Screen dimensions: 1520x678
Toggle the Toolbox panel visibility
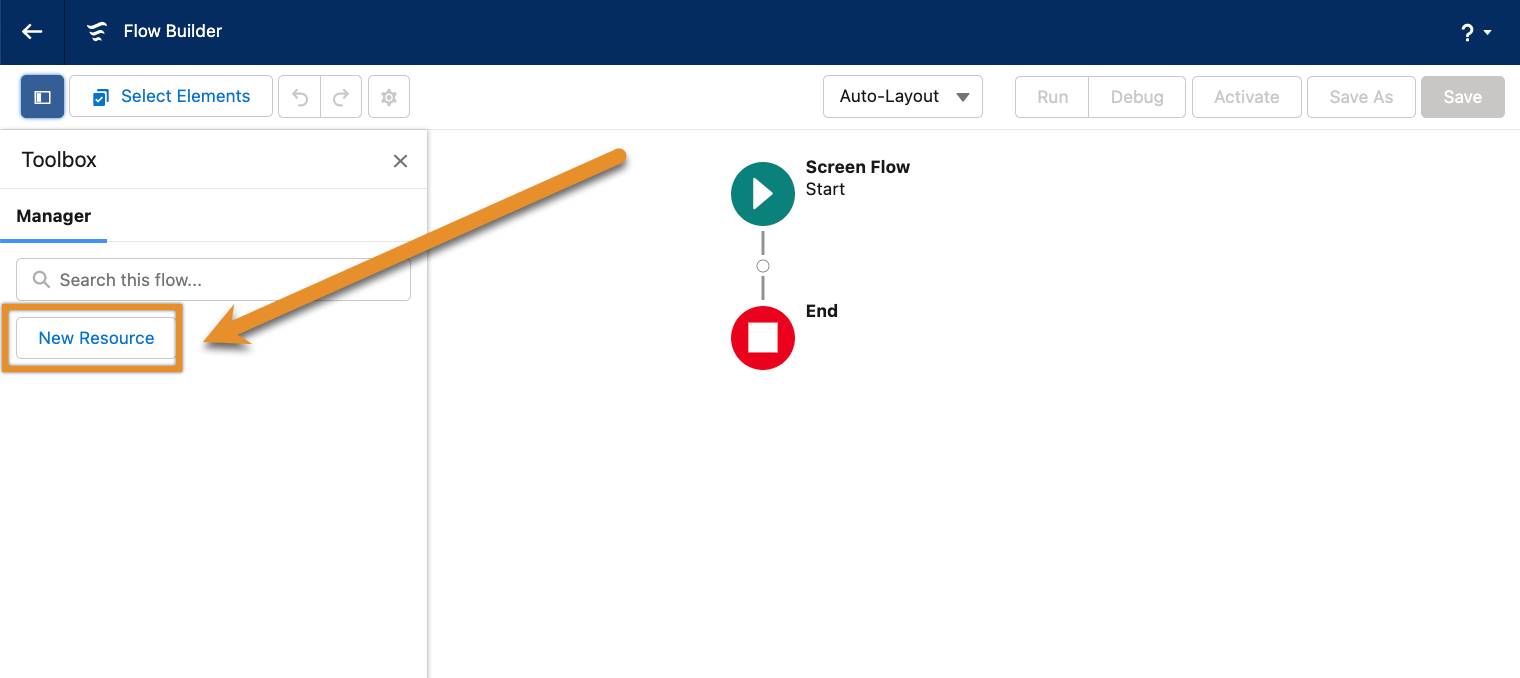pyautogui.click(x=42, y=96)
